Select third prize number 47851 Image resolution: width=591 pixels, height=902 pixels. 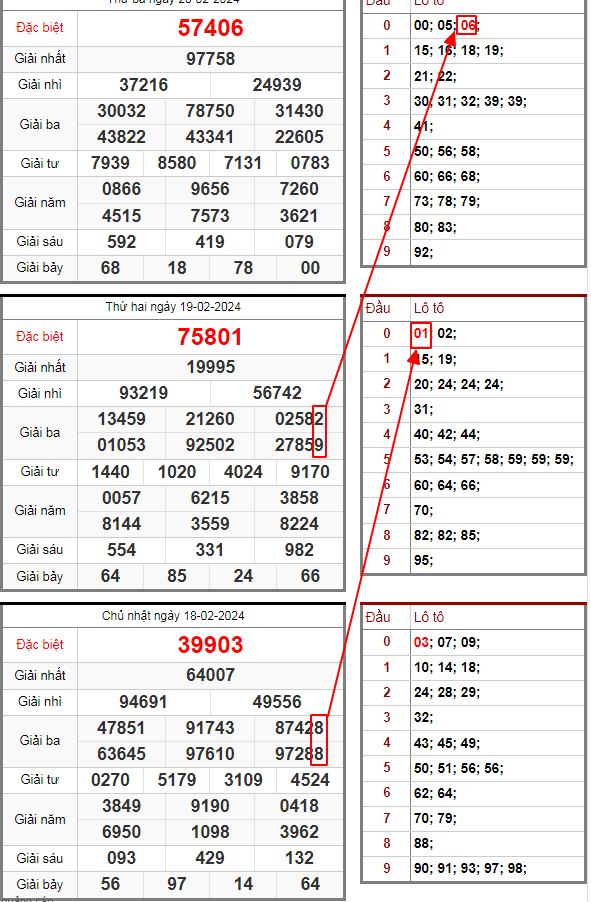pyautogui.click(x=121, y=728)
